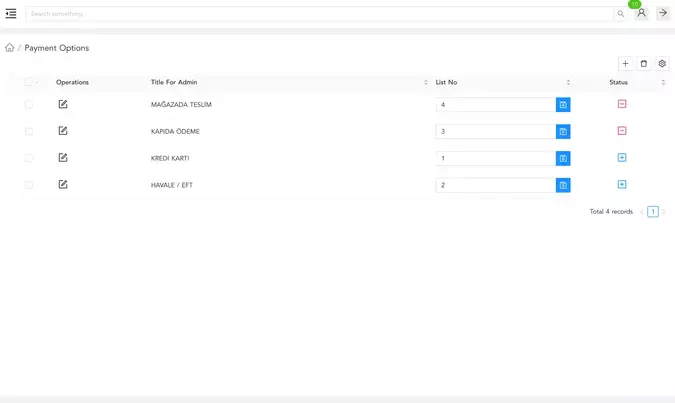The height and width of the screenshot is (403, 675).
Task: Focus the Search something input
Action: click(x=320, y=14)
